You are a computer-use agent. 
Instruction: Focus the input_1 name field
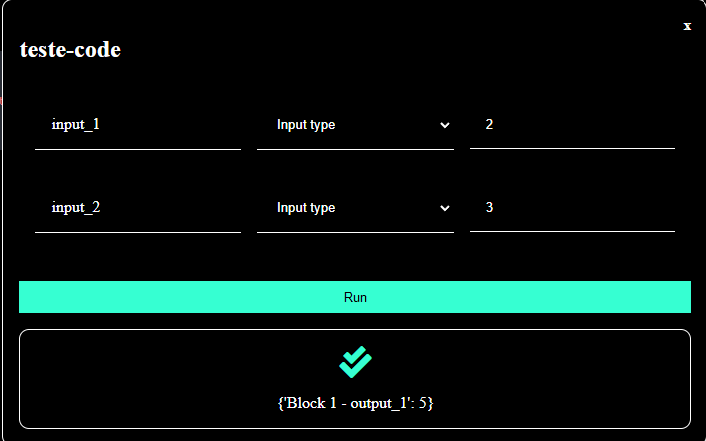click(138, 125)
